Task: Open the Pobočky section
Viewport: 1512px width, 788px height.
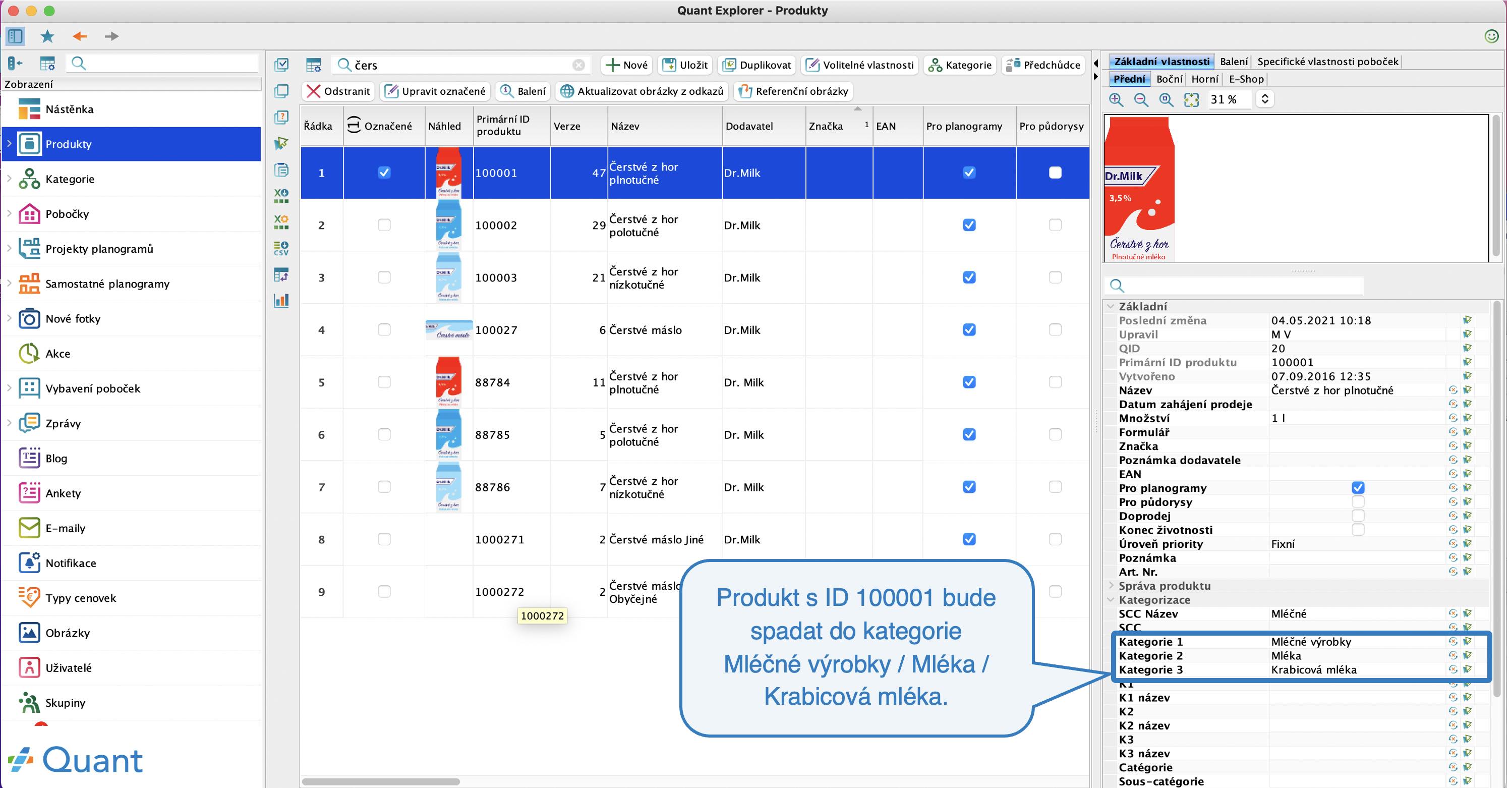Action: (132, 214)
